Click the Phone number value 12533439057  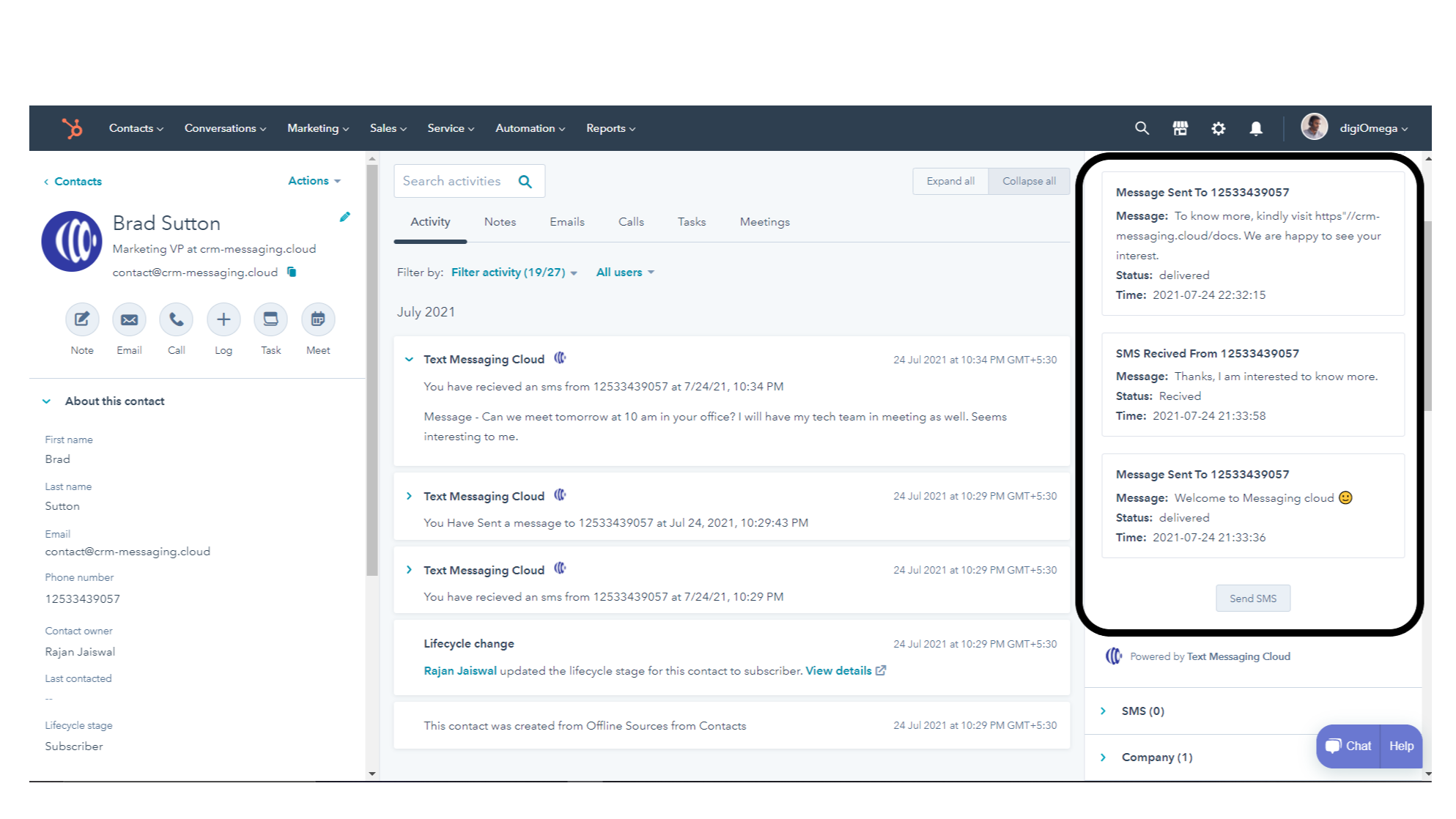pyautogui.click(x=83, y=599)
